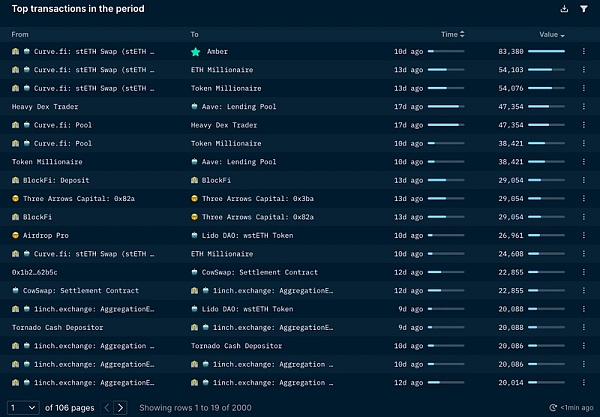Open the Heavy Dex Trader sender link
This screenshot has height=417, width=600.
click(44, 106)
